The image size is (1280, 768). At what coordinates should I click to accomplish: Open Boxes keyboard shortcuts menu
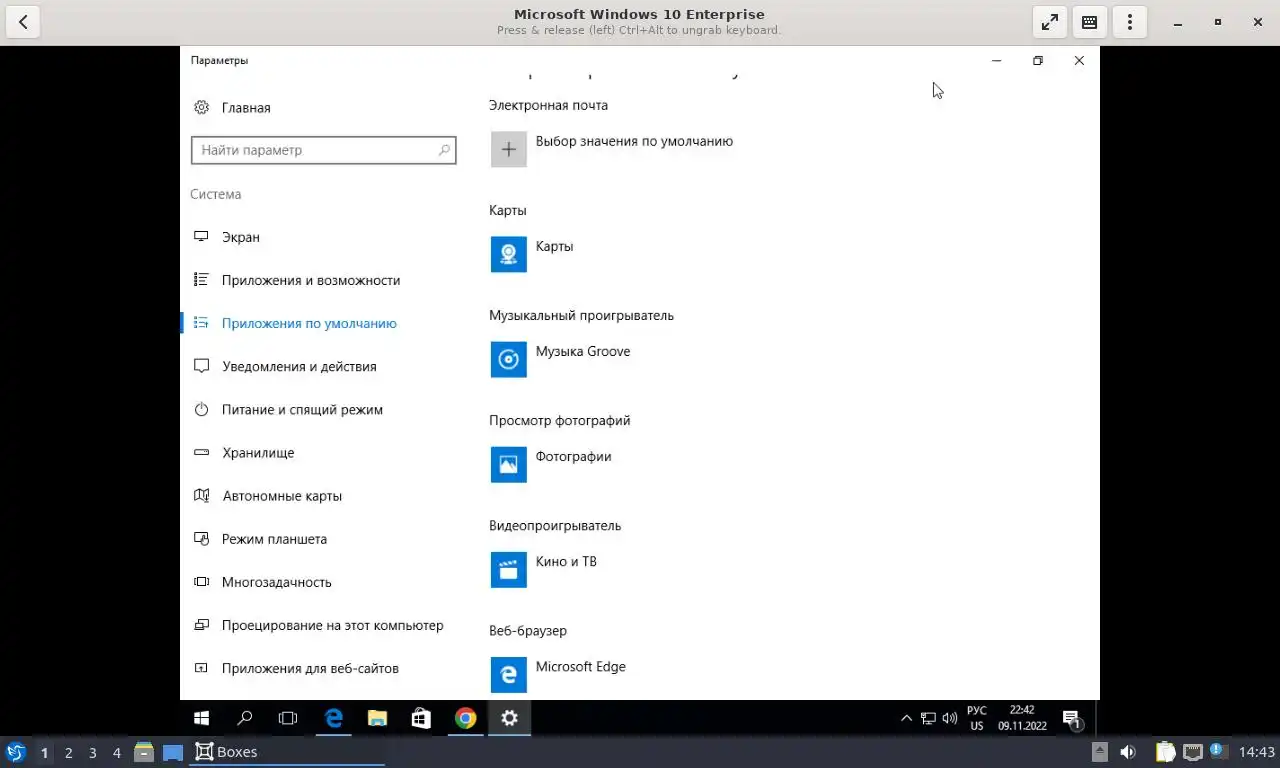coord(1090,22)
